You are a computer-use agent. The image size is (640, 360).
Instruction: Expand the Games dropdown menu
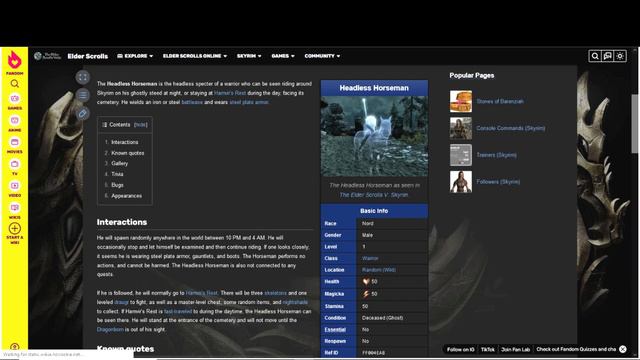(283, 56)
